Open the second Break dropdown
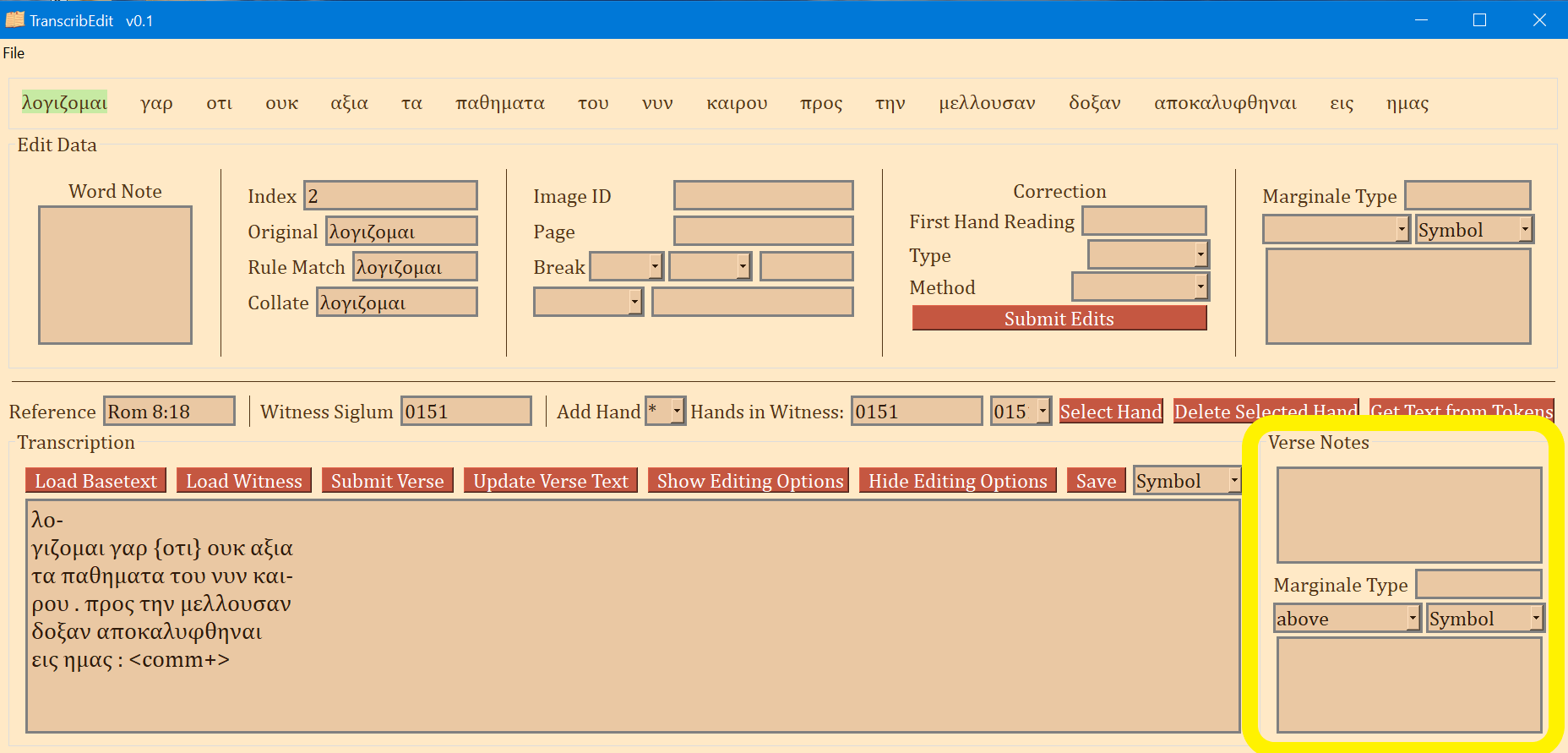 710,266
